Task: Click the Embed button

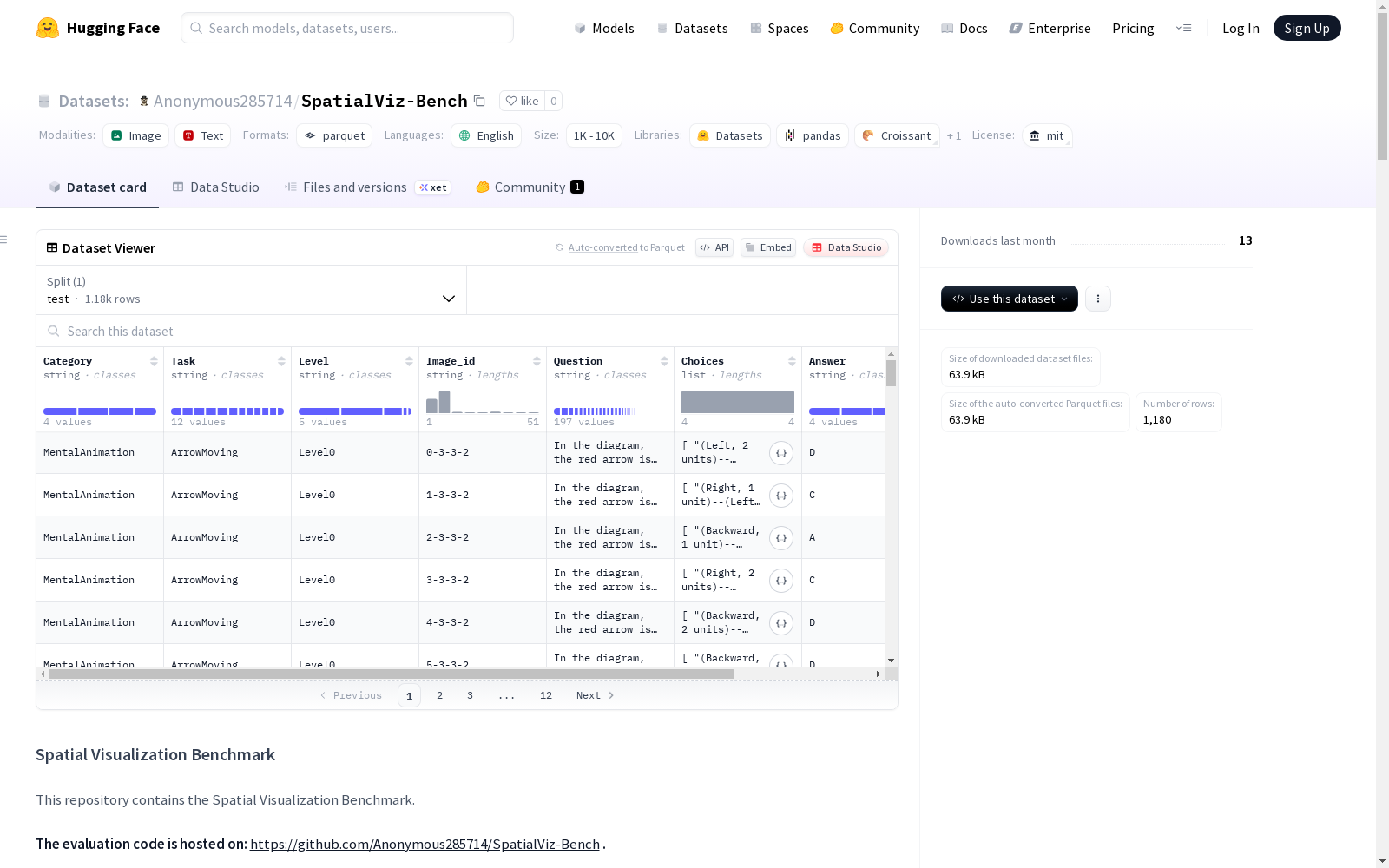Action: tap(768, 247)
